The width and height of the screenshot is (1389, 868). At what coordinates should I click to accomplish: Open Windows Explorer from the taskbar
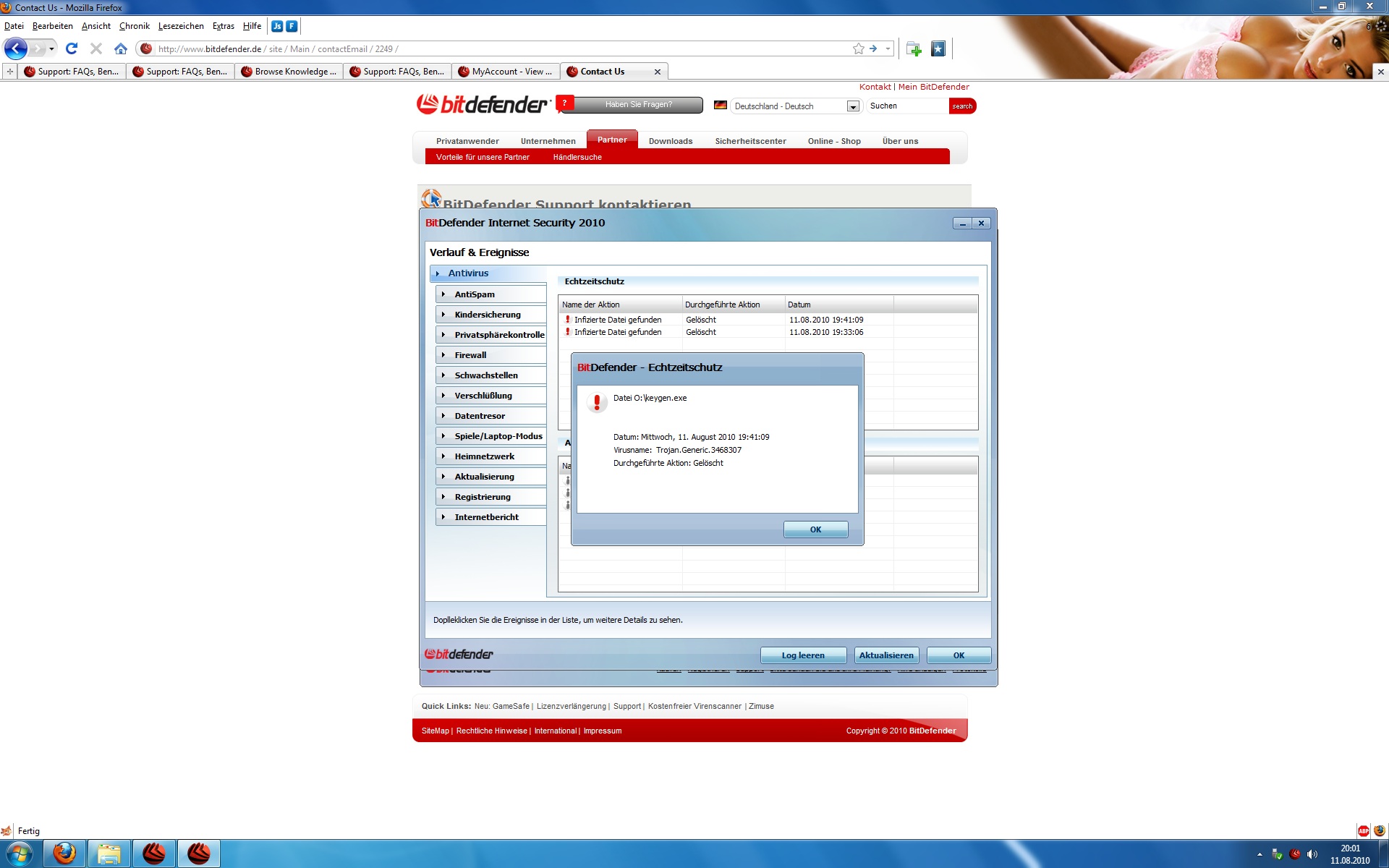[109, 854]
